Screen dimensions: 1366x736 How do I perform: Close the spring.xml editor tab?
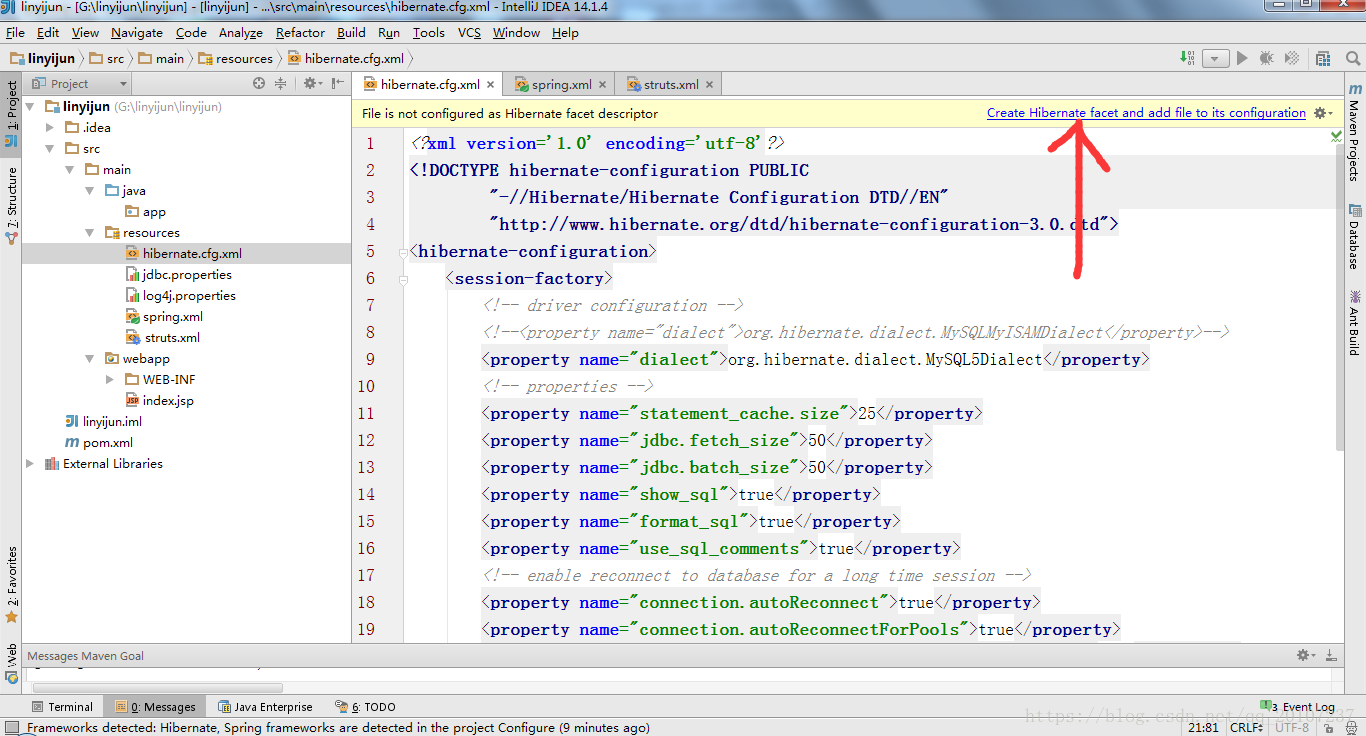(x=603, y=85)
